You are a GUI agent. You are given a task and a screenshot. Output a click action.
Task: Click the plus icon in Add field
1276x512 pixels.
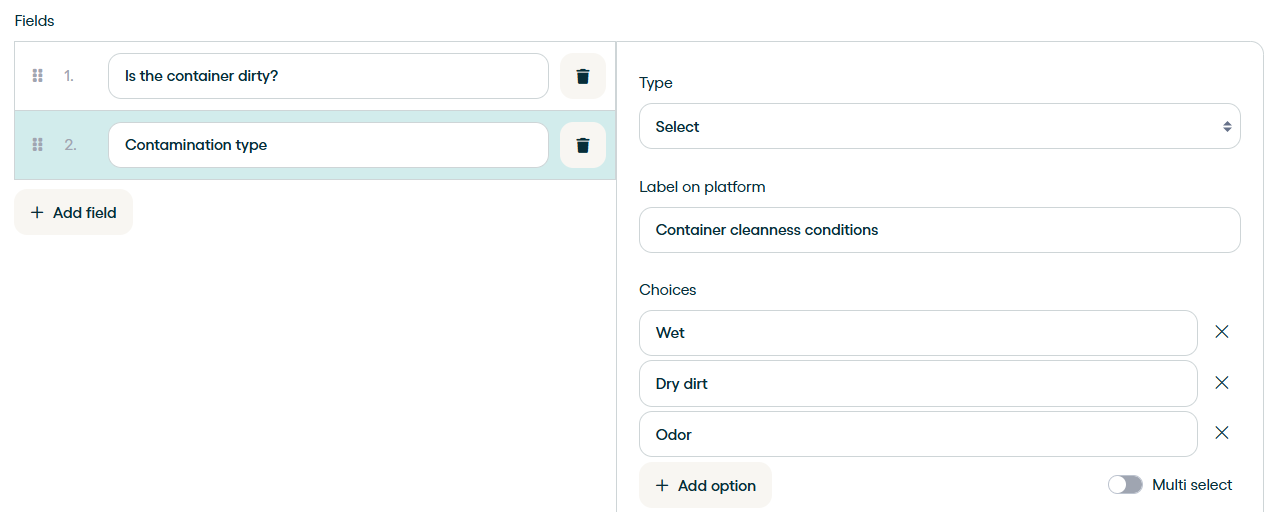(x=37, y=212)
